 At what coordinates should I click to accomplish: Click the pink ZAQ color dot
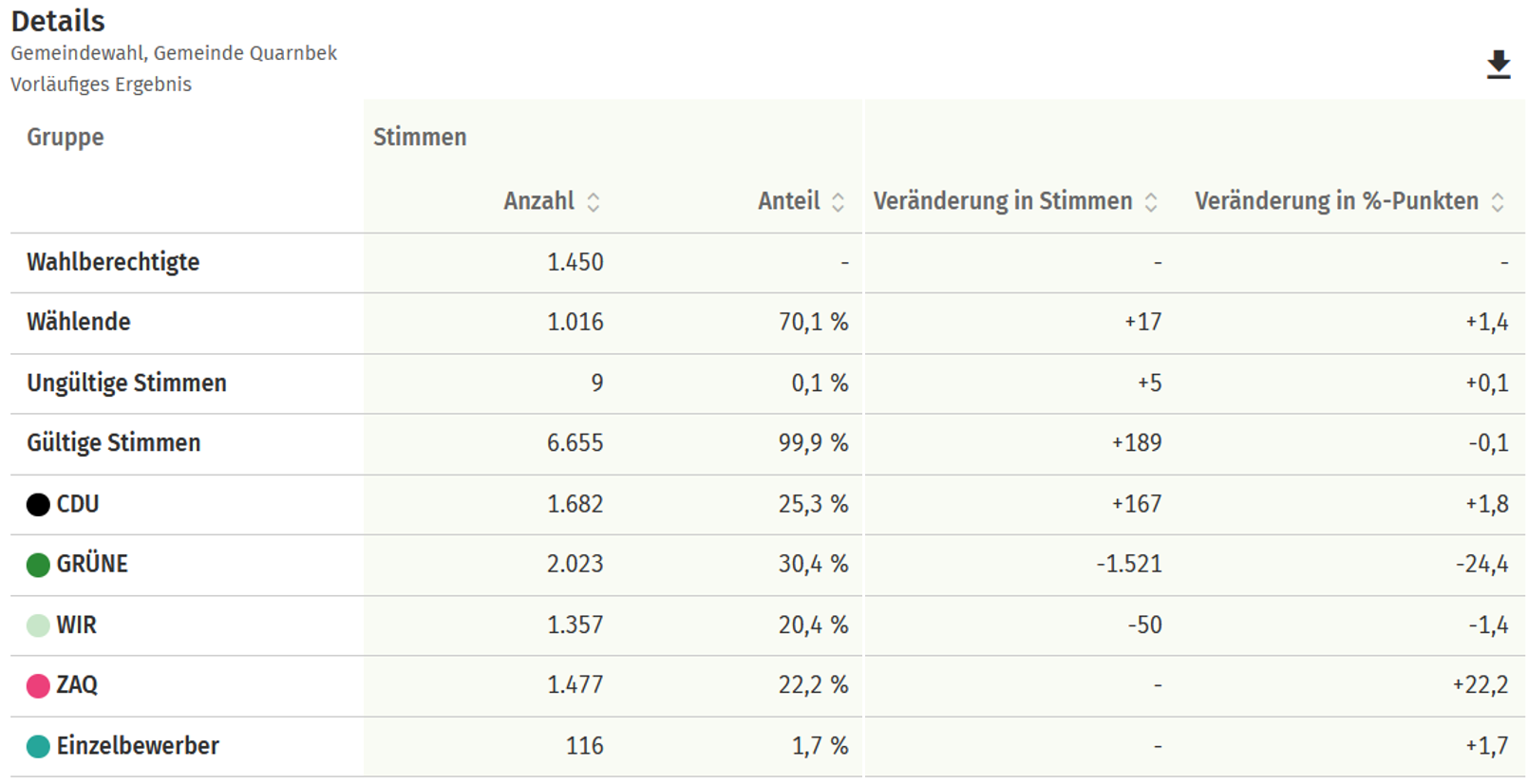point(38,685)
